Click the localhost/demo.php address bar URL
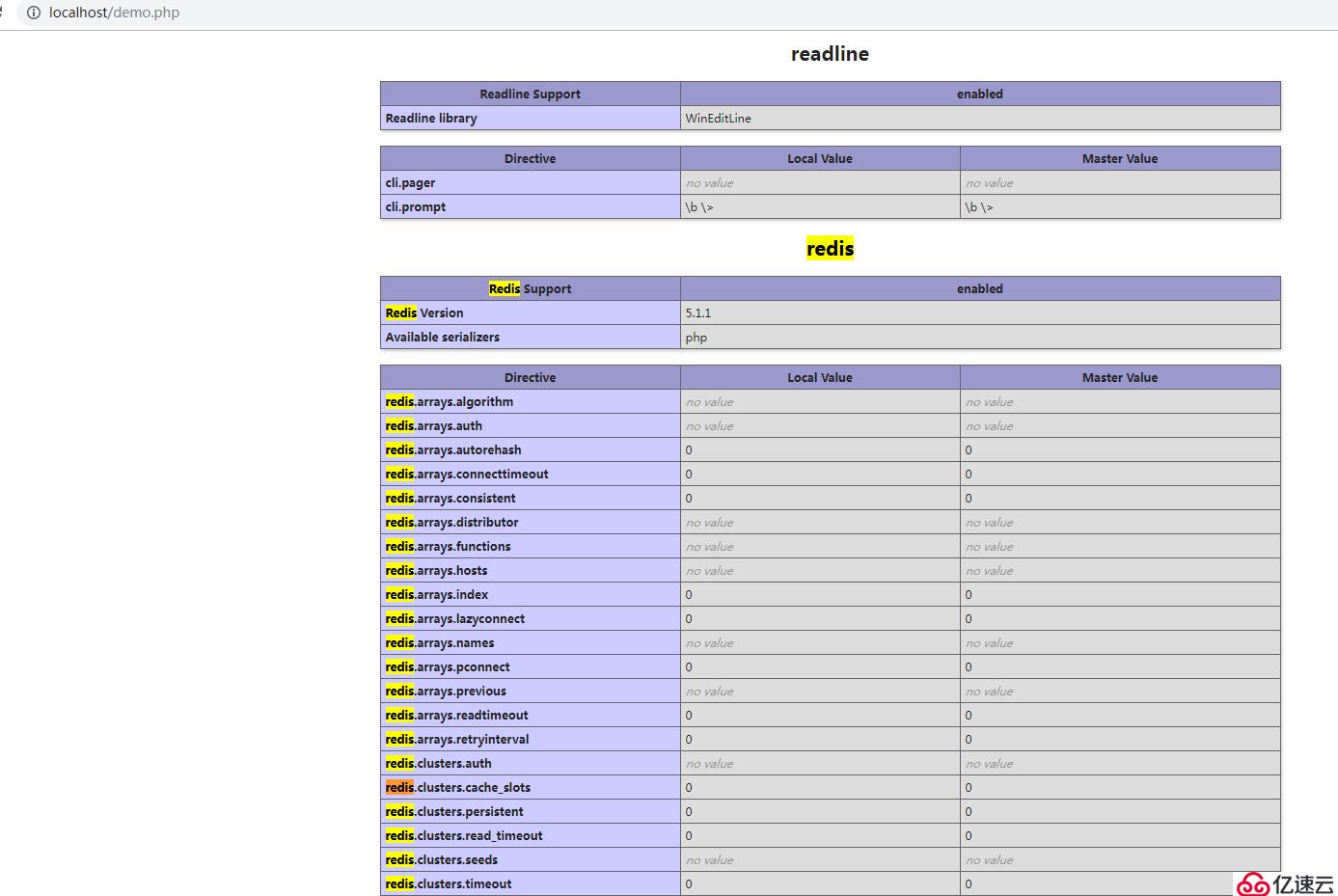The width and height of the screenshot is (1338, 896). (x=114, y=13)
